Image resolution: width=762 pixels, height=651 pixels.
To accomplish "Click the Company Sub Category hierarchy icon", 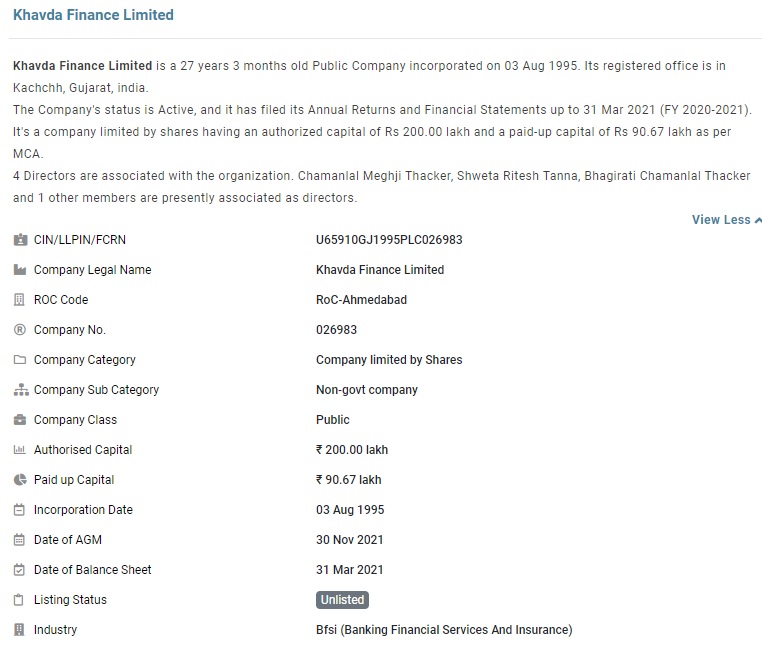I will pyautogui.click(x=20, y=390).
